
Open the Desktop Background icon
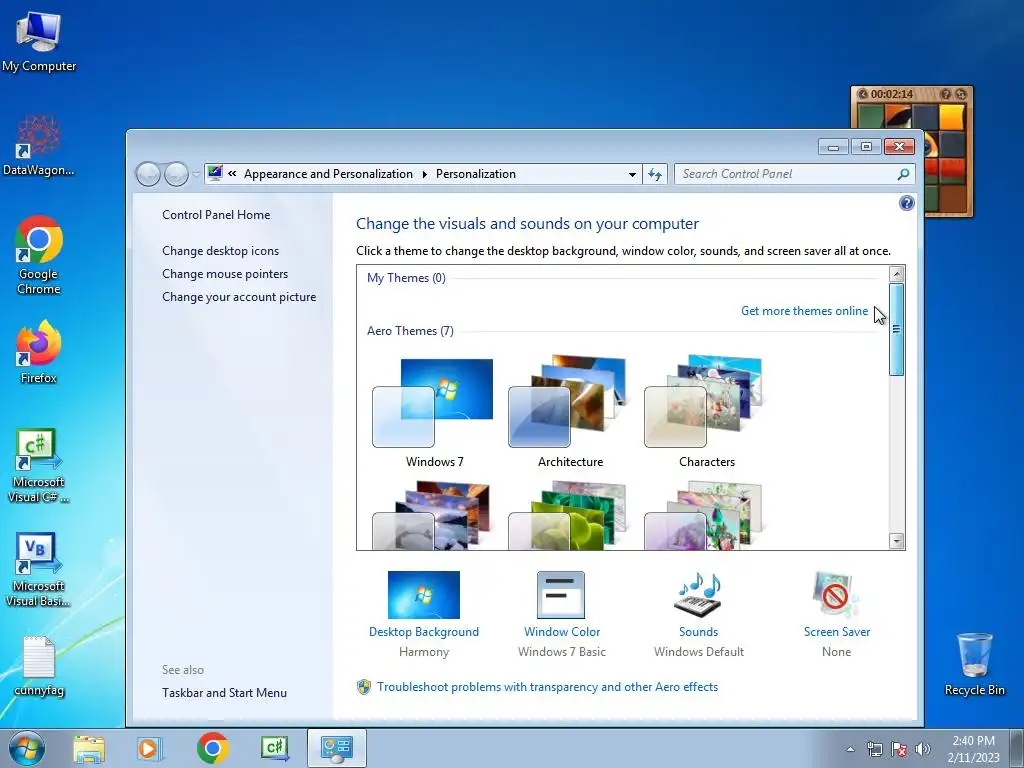point(423,595)
